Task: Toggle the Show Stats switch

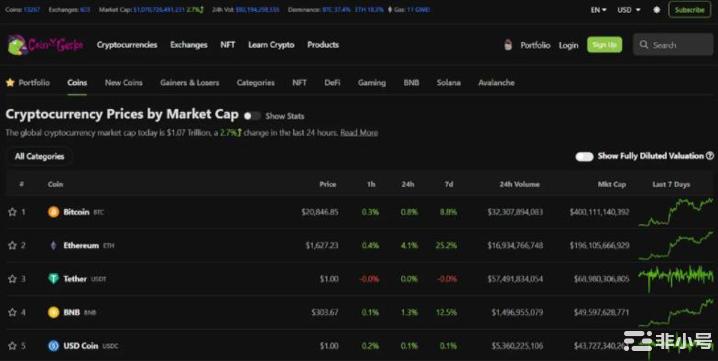Action: pyautogui.click(x=252, y=116)
